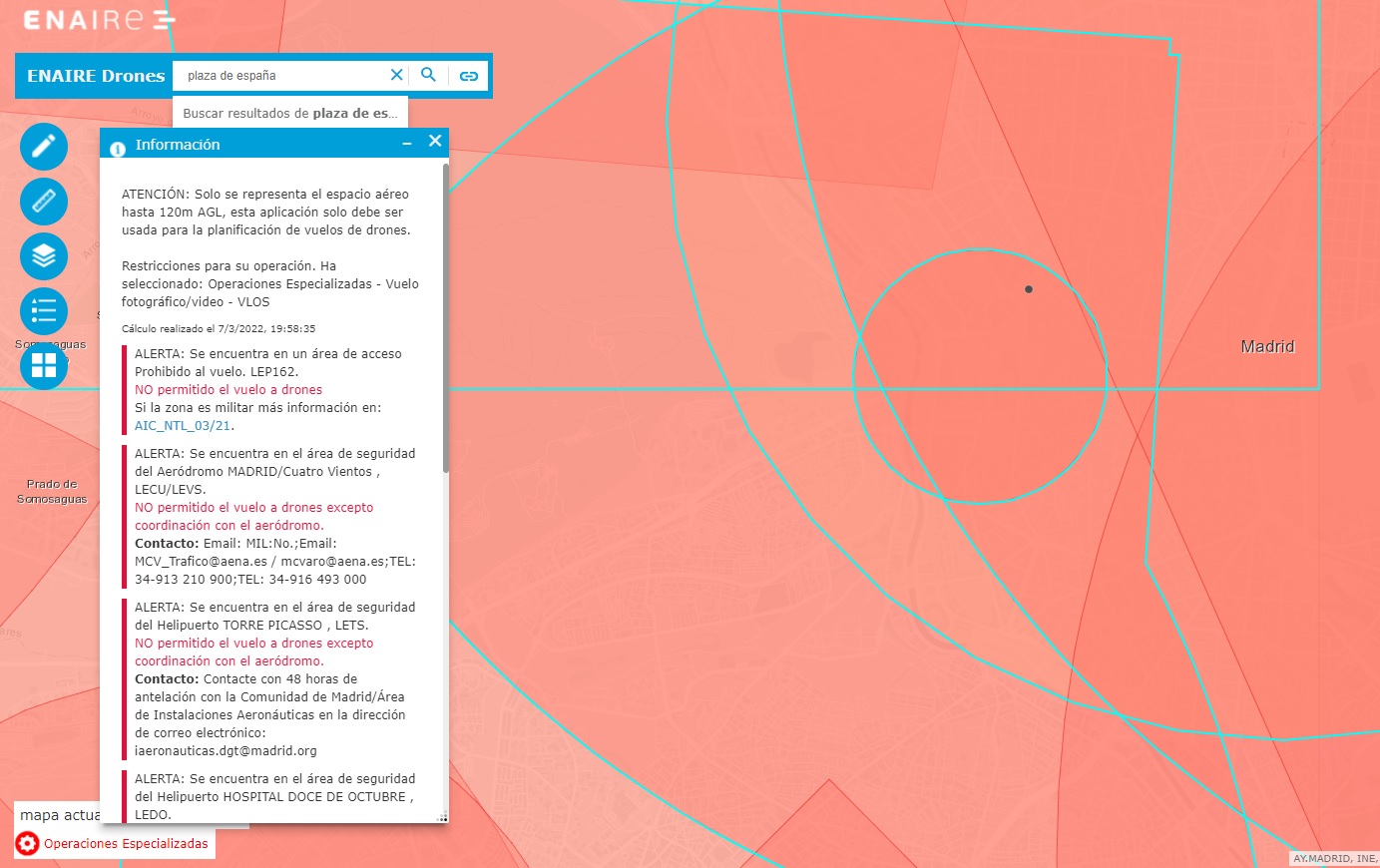This screenshot has width=1380, height=868.
Task: Select the pencil draw tool
Action: [44, 147]
